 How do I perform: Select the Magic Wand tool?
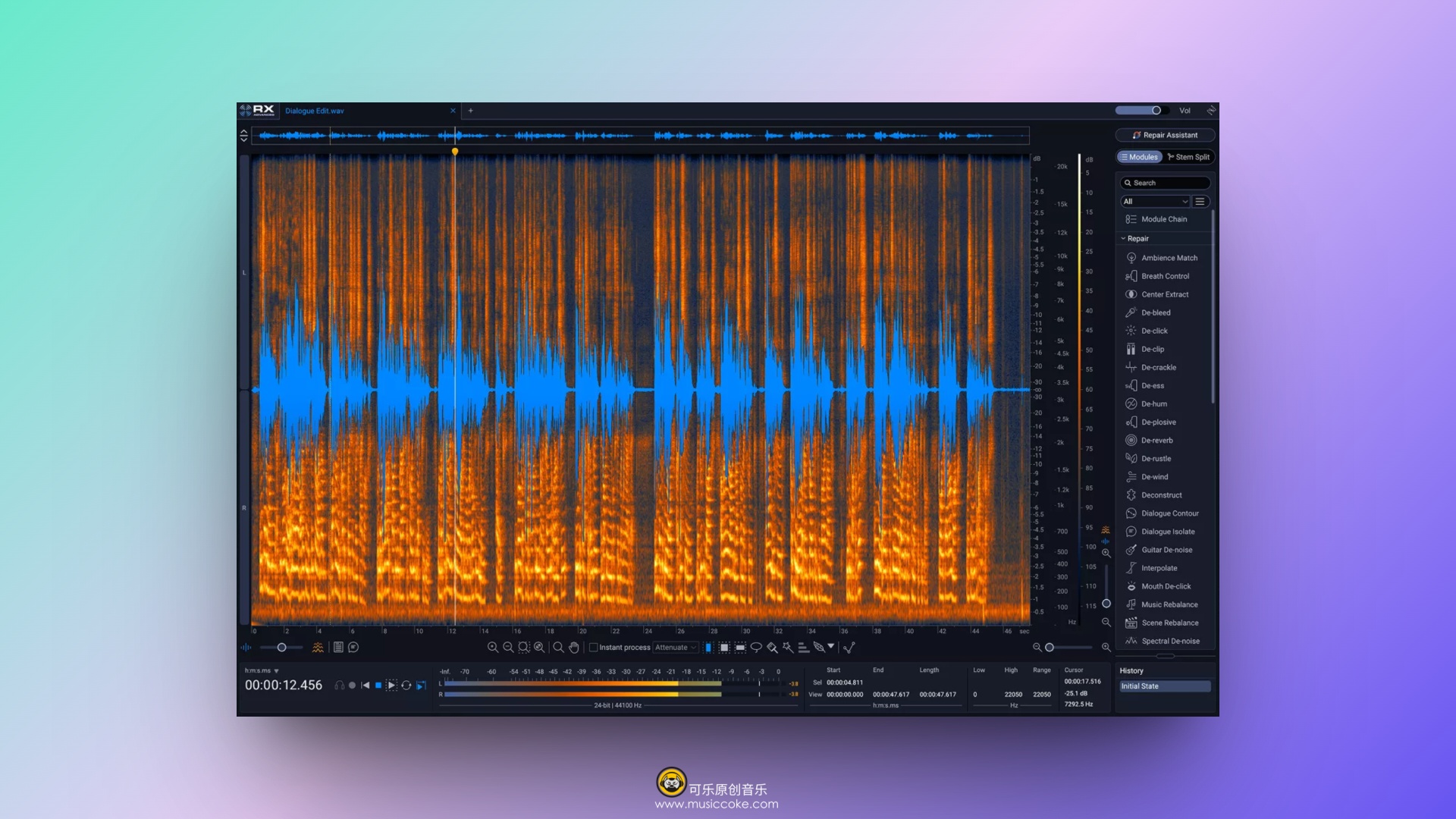point(788,648)
